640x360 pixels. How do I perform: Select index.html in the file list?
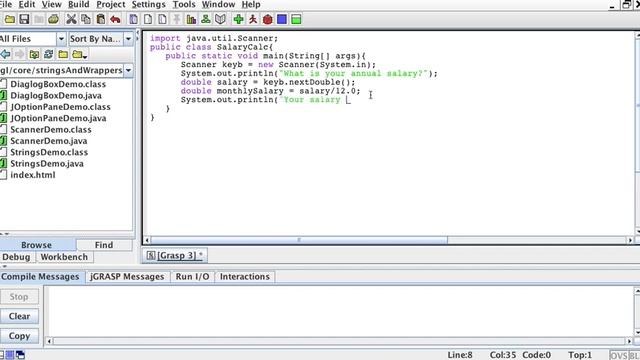[x=33, y=175]
